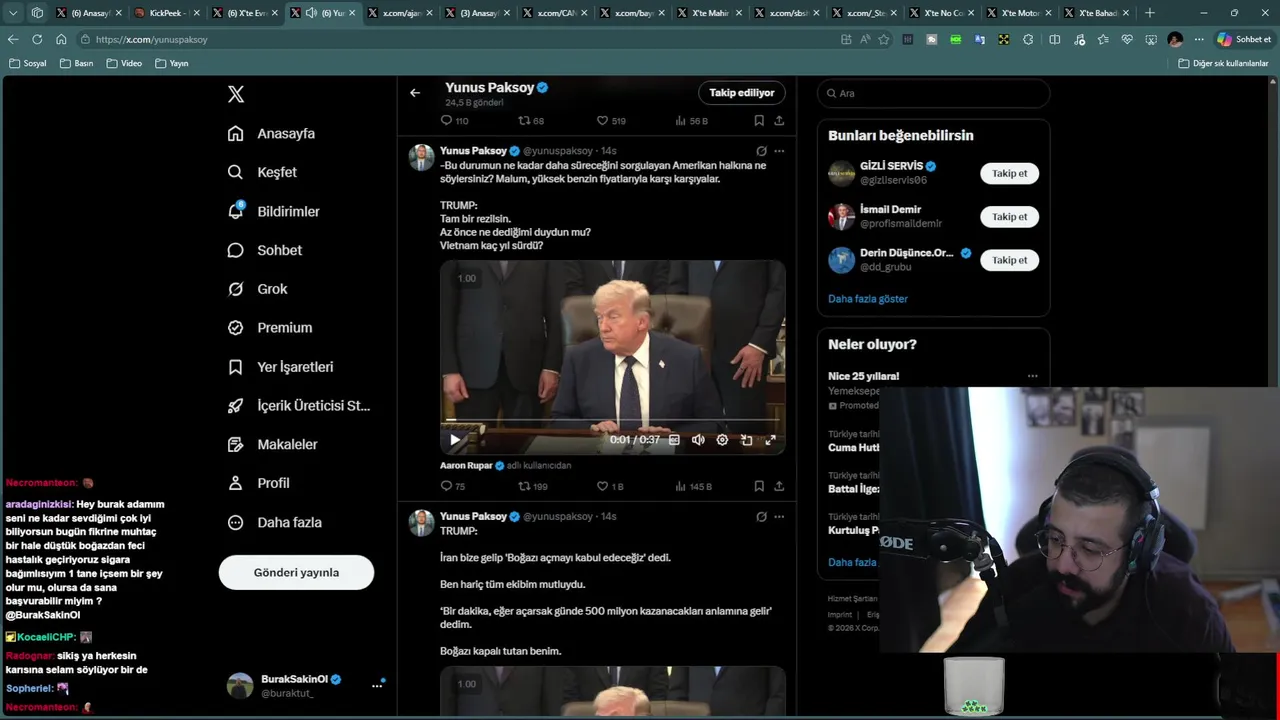
Task: Open Makaleler in sidebar
Action: (272, 444)
